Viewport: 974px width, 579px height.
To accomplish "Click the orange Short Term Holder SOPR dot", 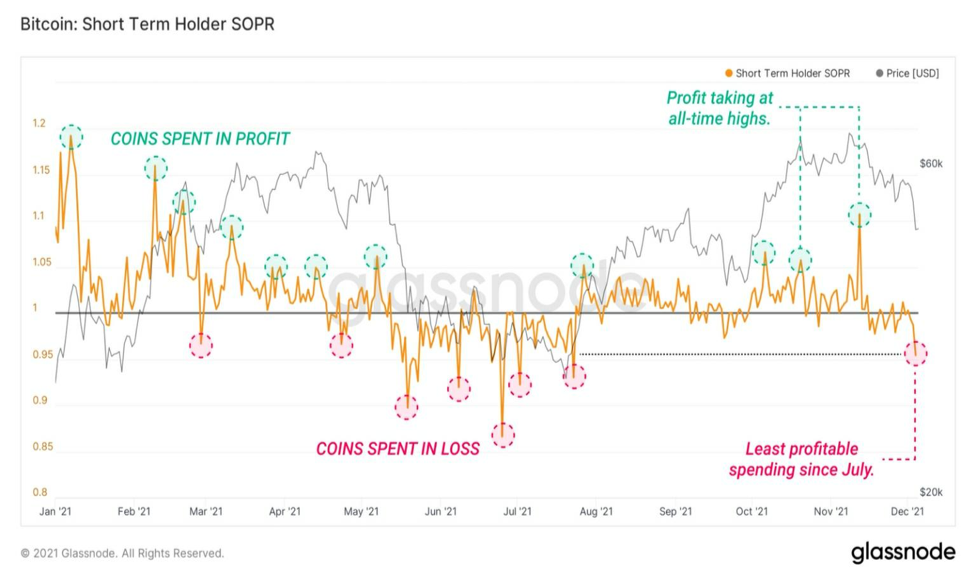I will coord(729,73).
